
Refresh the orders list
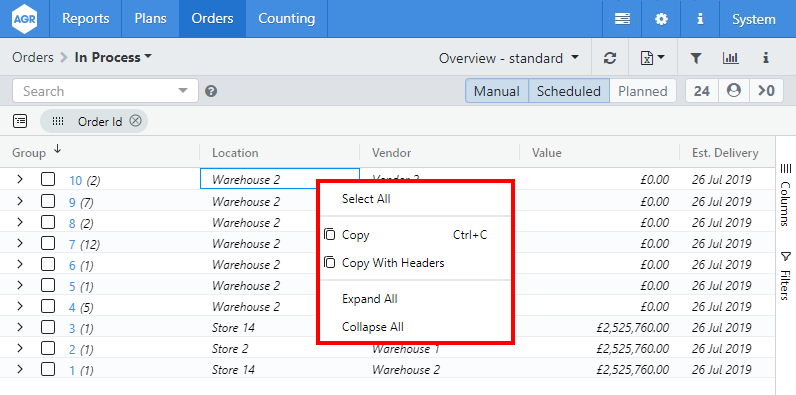pyautogui.click(x=610, y=58)
